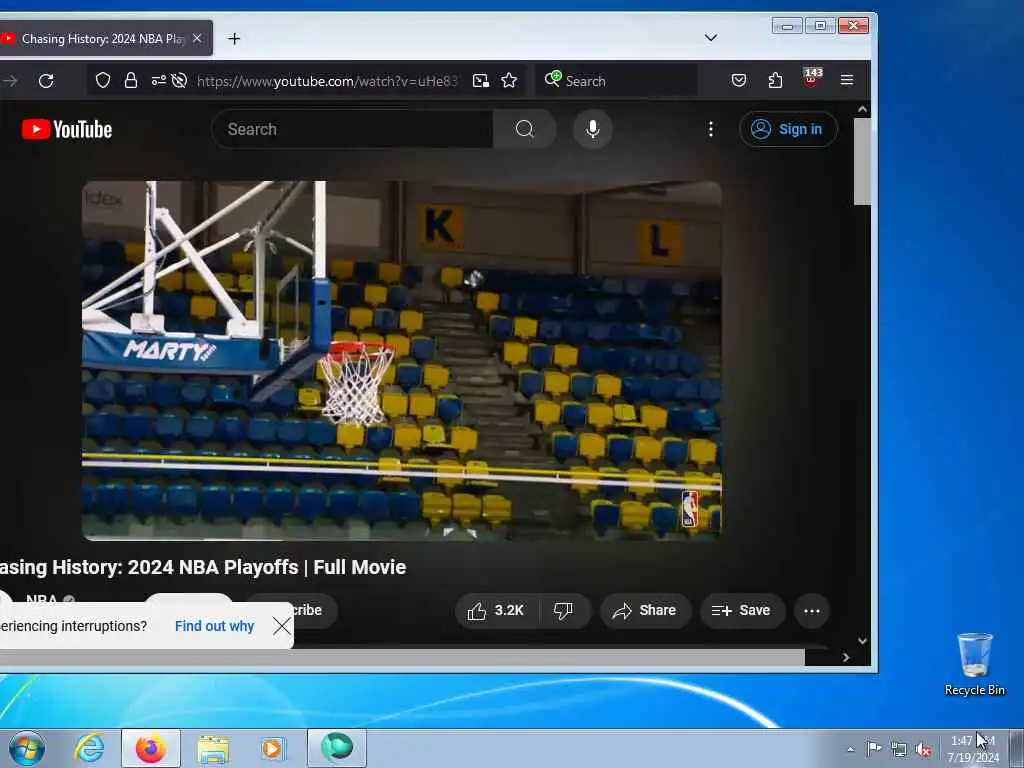
Task: Select the Recycle Bin desktop icon
Action: click(x=974, y=664)
